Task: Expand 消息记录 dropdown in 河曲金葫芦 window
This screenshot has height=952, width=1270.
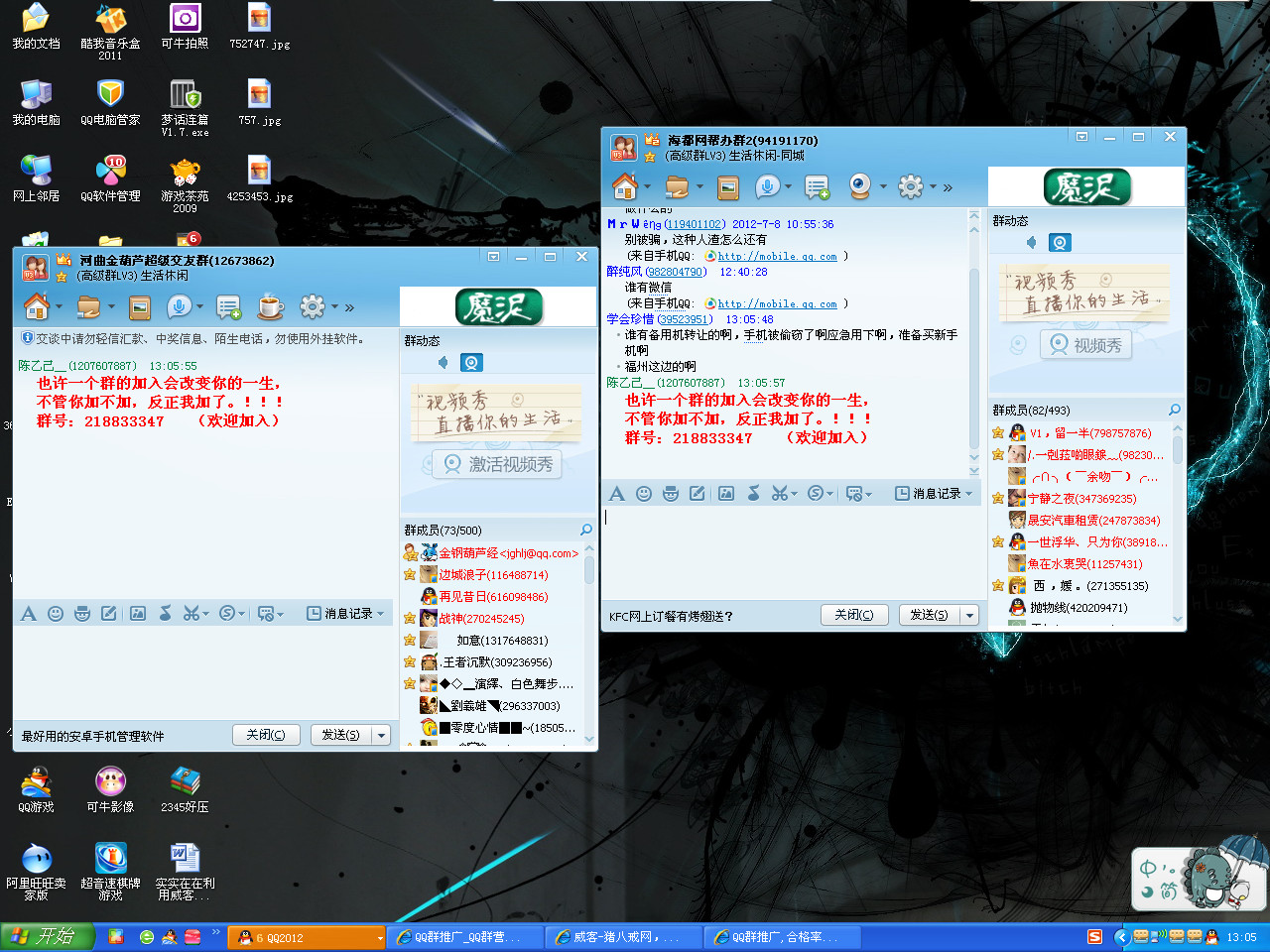Action: pyautogui.click(x=380, y=614)
